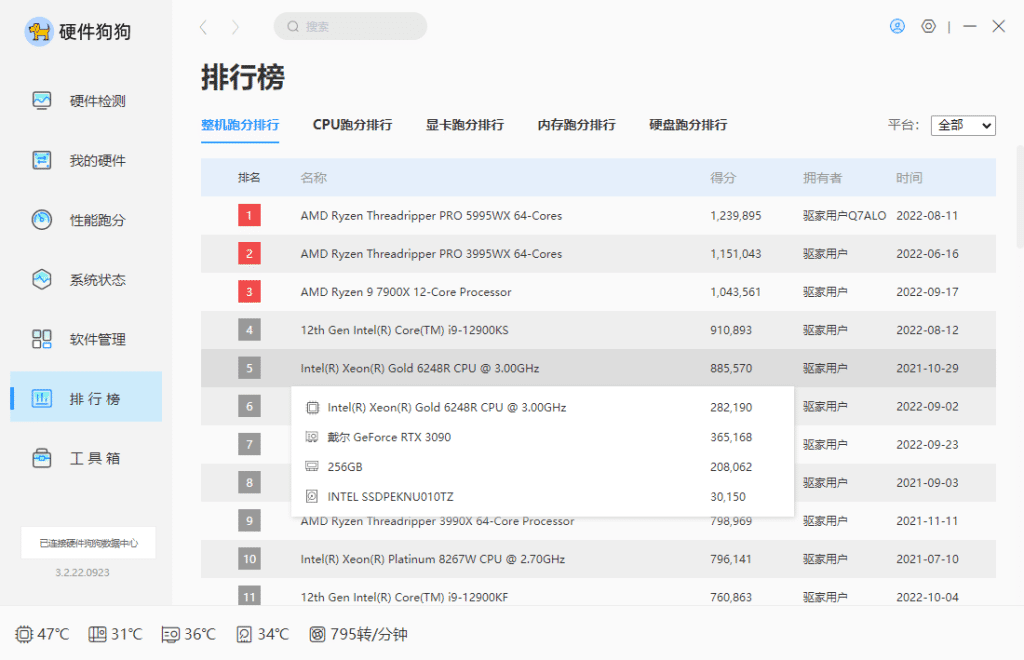1024x660 pixels.
Task: Open the settings hexagon icon
Action: [x=929, y=26]
